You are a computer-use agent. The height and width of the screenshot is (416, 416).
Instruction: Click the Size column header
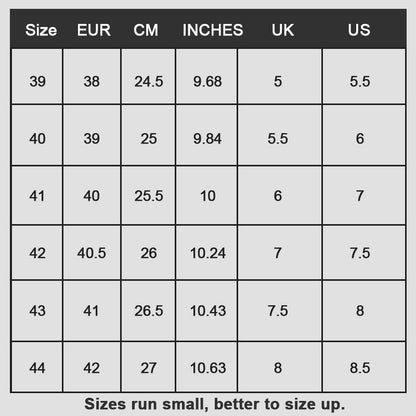coord(41,30)
